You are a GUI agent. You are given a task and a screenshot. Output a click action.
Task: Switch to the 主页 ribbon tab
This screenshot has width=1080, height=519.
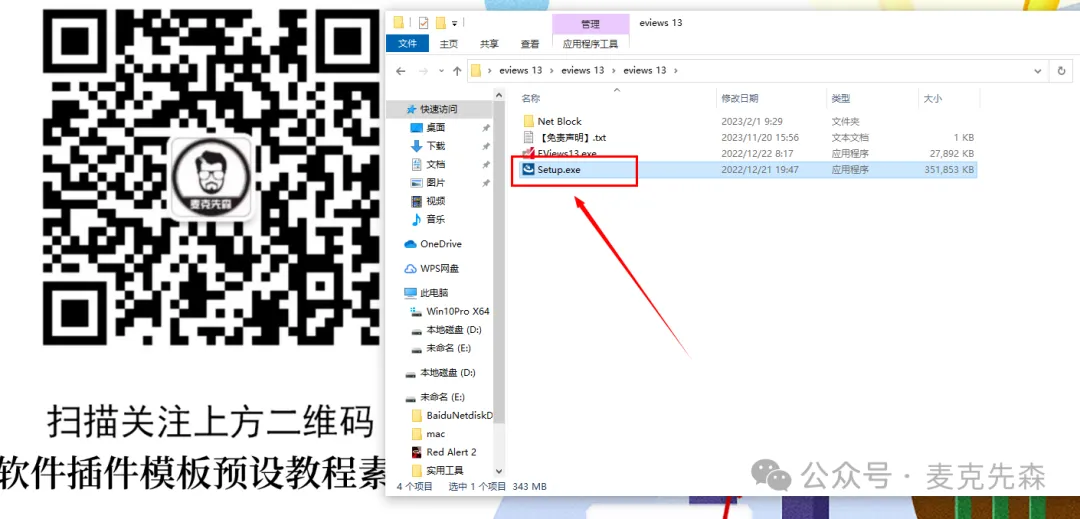(x=449, y=44)
